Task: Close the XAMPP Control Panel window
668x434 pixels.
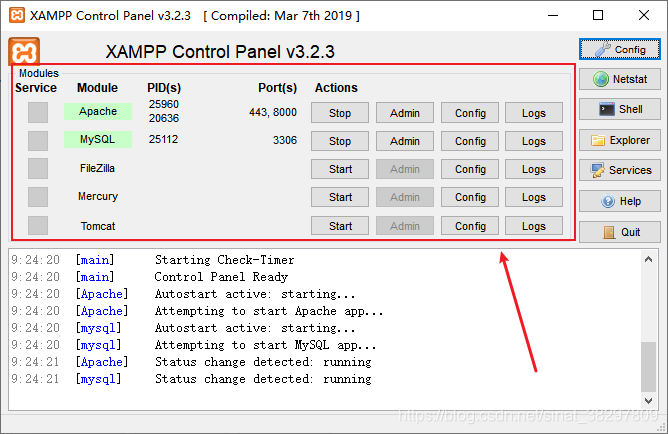Action: 644,15
